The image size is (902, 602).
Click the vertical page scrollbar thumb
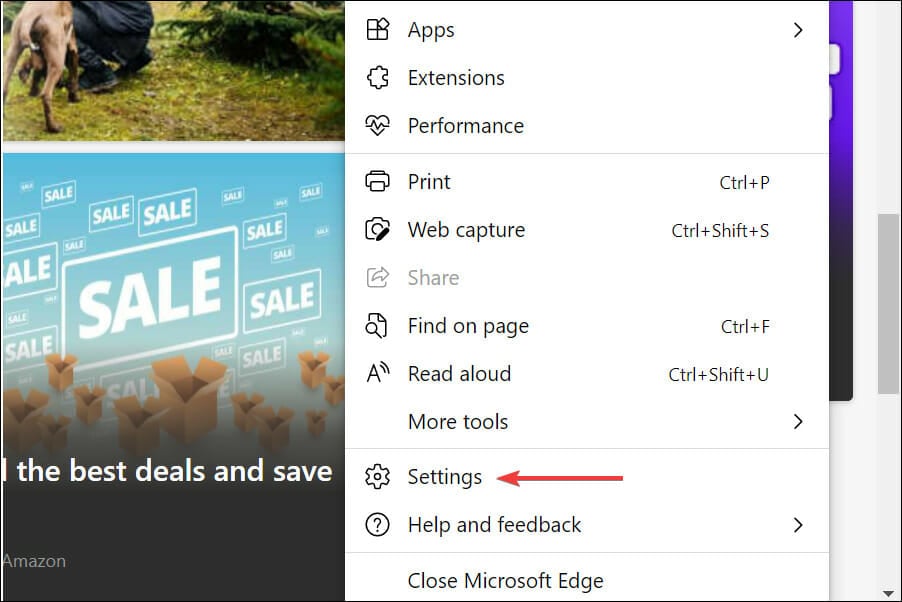pyautogui.click(x=888, y=304)
